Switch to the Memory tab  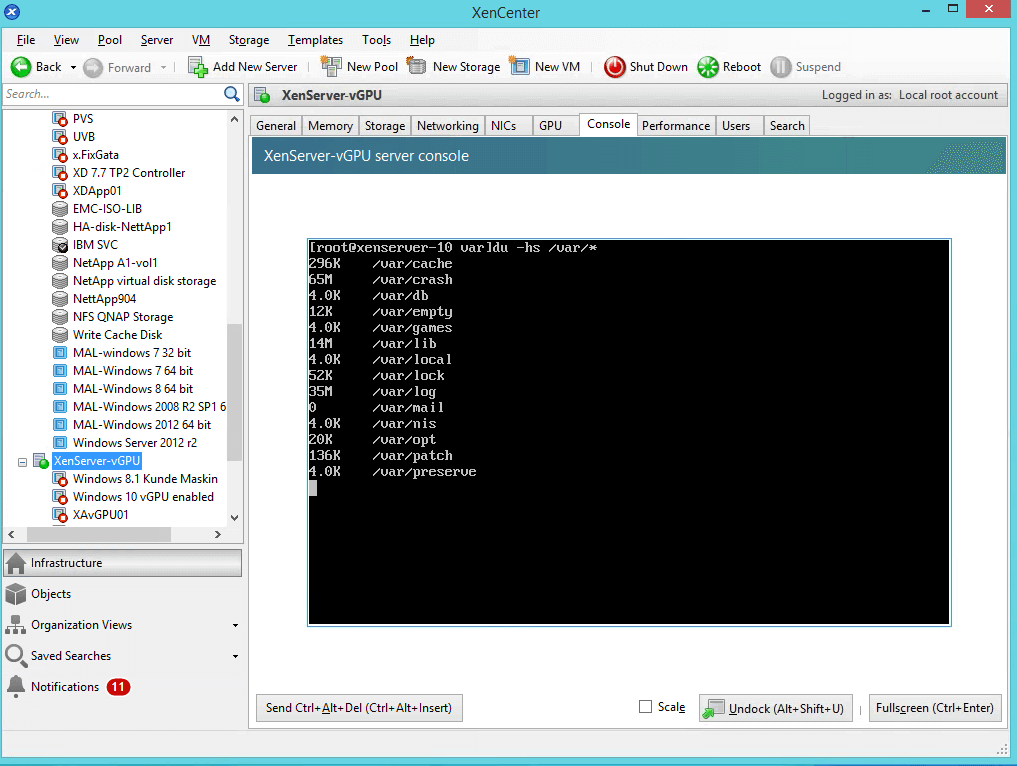point(330,126)
